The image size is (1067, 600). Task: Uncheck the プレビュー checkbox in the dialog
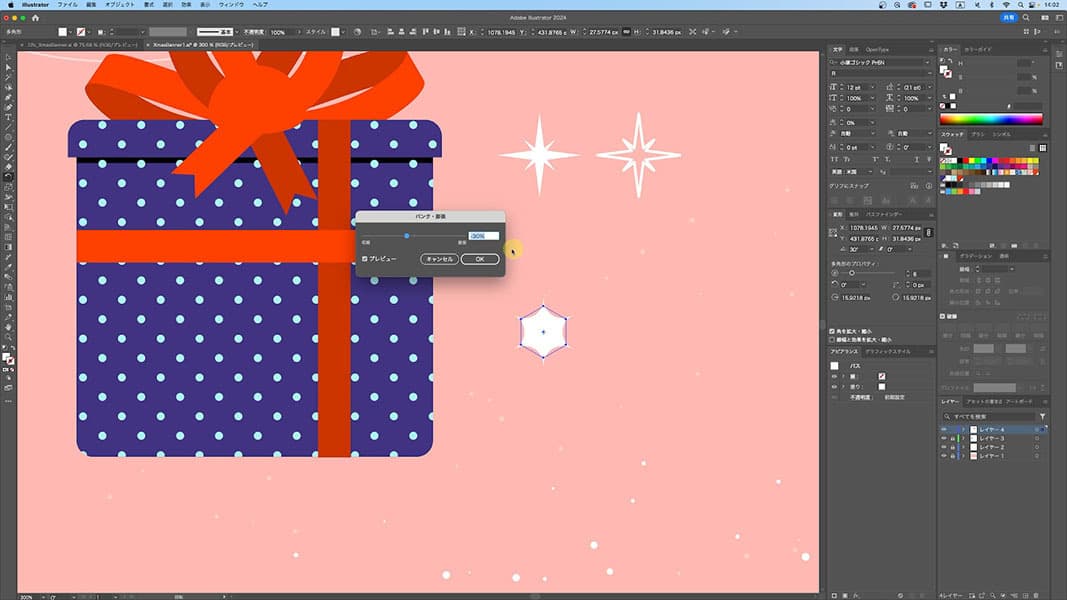click(365, 259)
